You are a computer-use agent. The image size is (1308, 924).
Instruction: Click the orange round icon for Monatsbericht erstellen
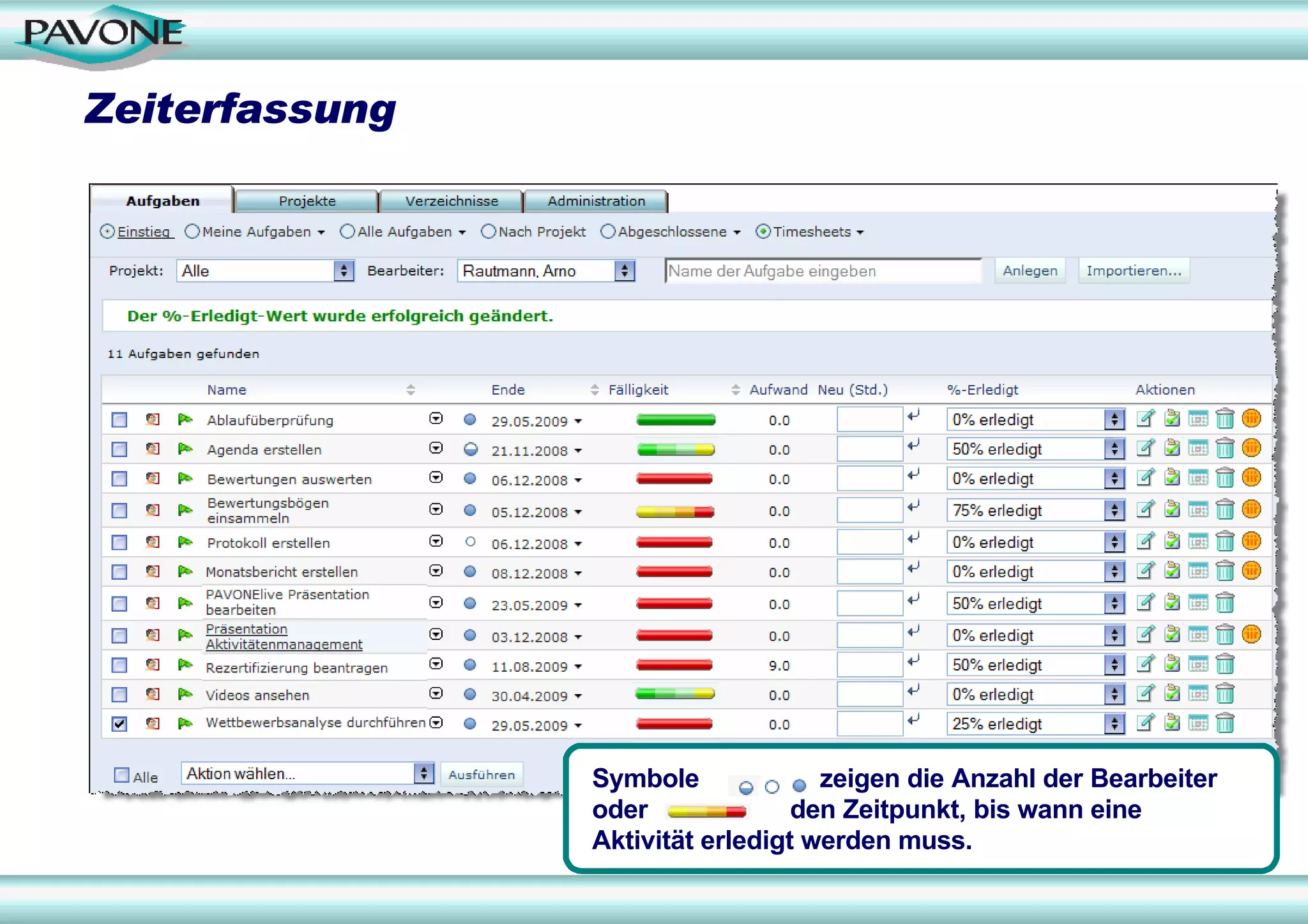point(1251,571)
